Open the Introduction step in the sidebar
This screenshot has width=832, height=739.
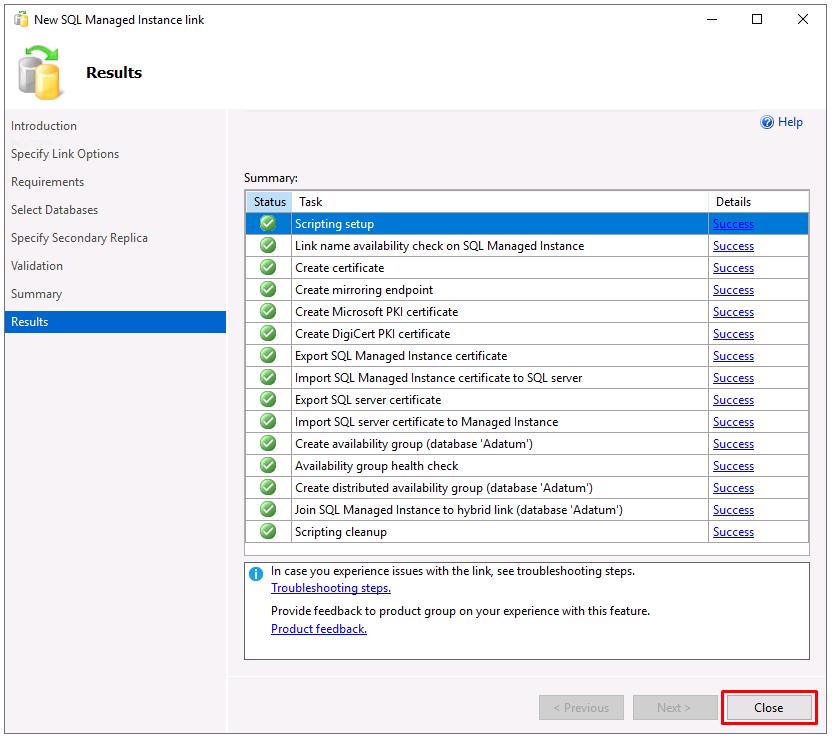[44, 126]
